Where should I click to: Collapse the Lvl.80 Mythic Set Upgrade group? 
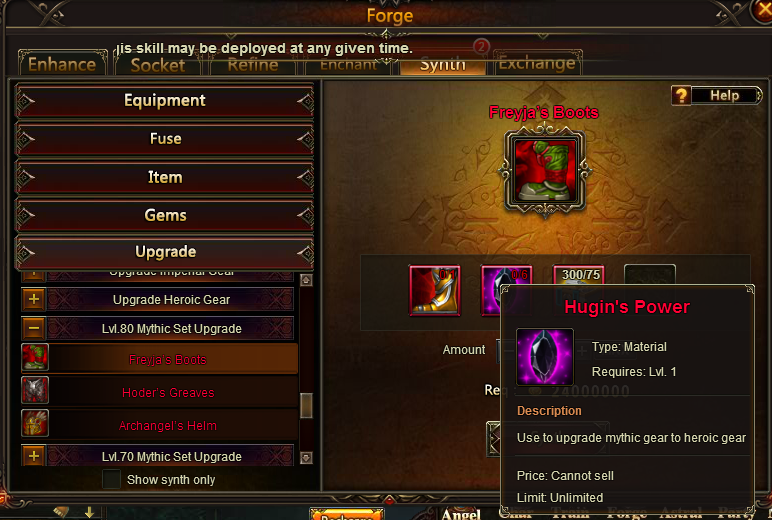34,328
